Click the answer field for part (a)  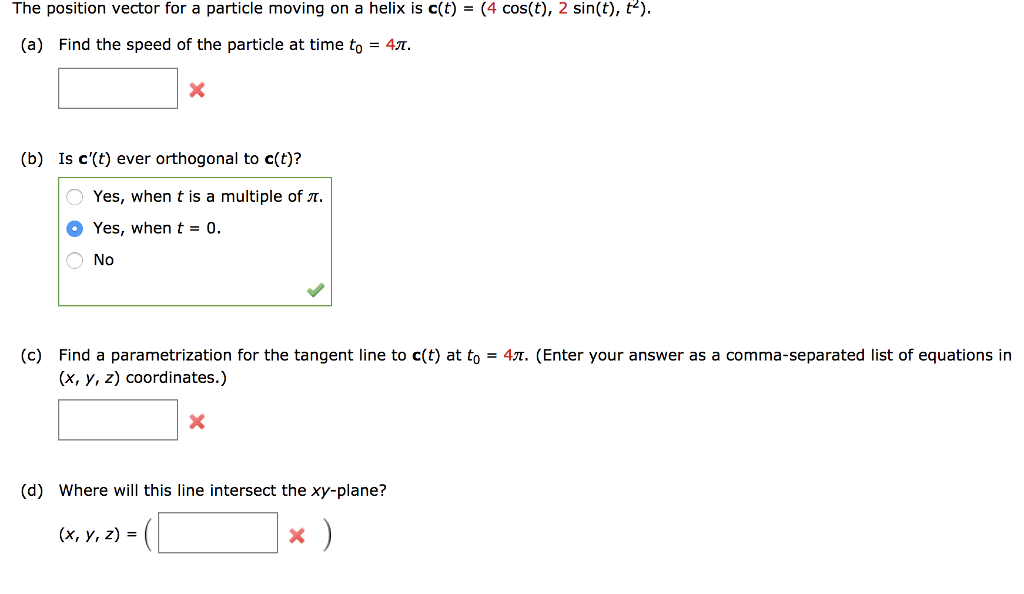pyautogui.click(x=117, y=88)
